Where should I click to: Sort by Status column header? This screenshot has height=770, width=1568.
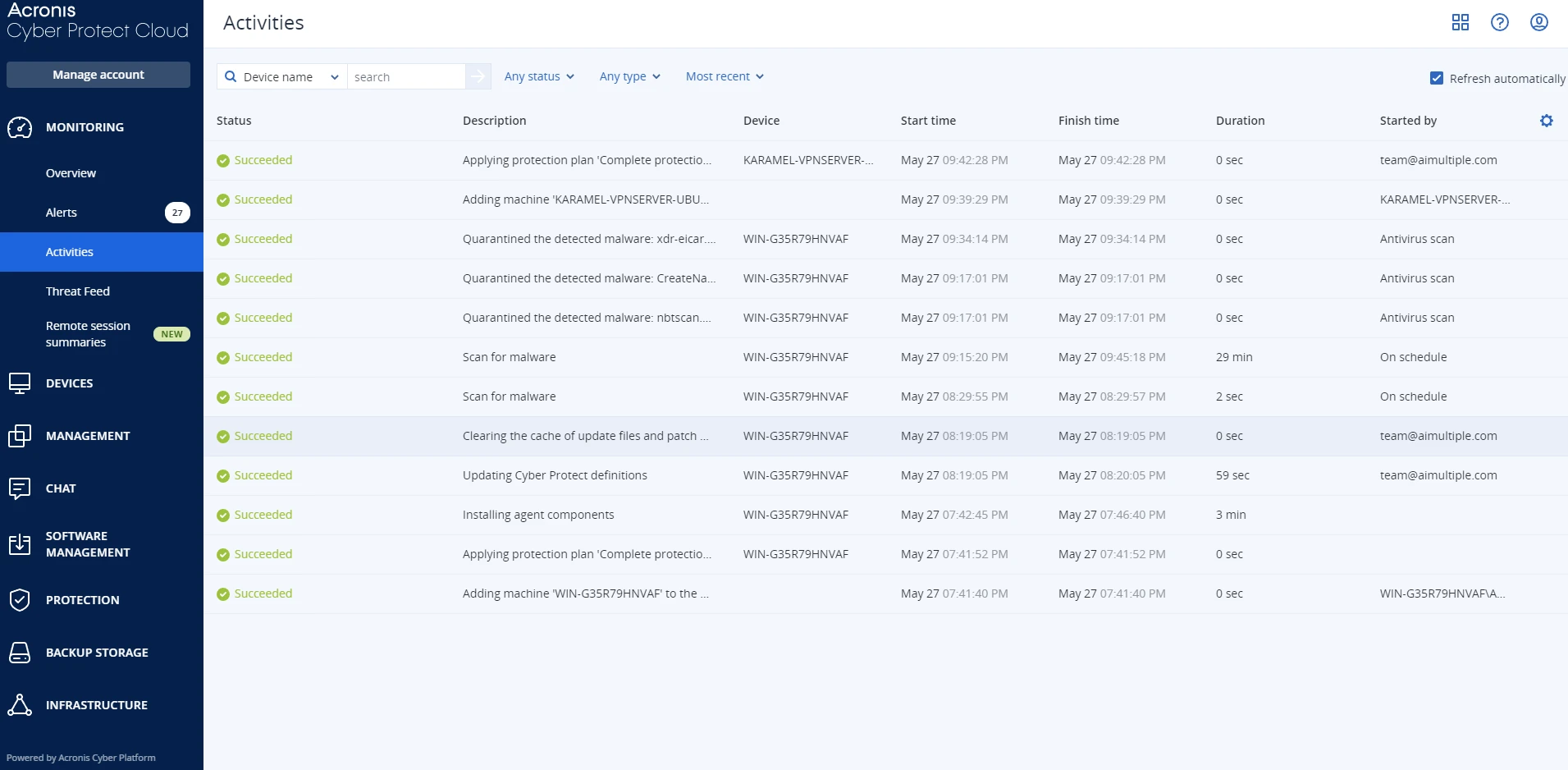pyautogui.click(x=234, y=121)
